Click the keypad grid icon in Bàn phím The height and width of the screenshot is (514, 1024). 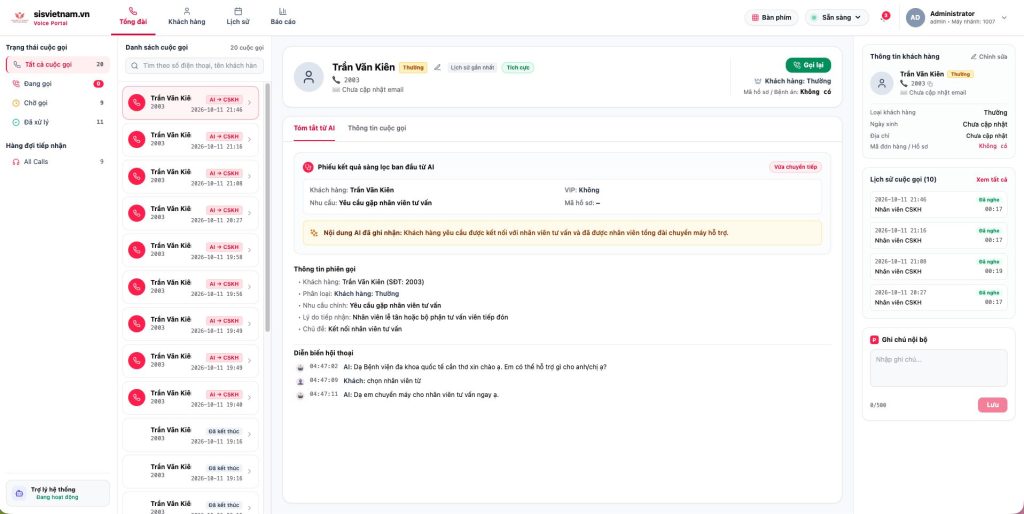756,18
